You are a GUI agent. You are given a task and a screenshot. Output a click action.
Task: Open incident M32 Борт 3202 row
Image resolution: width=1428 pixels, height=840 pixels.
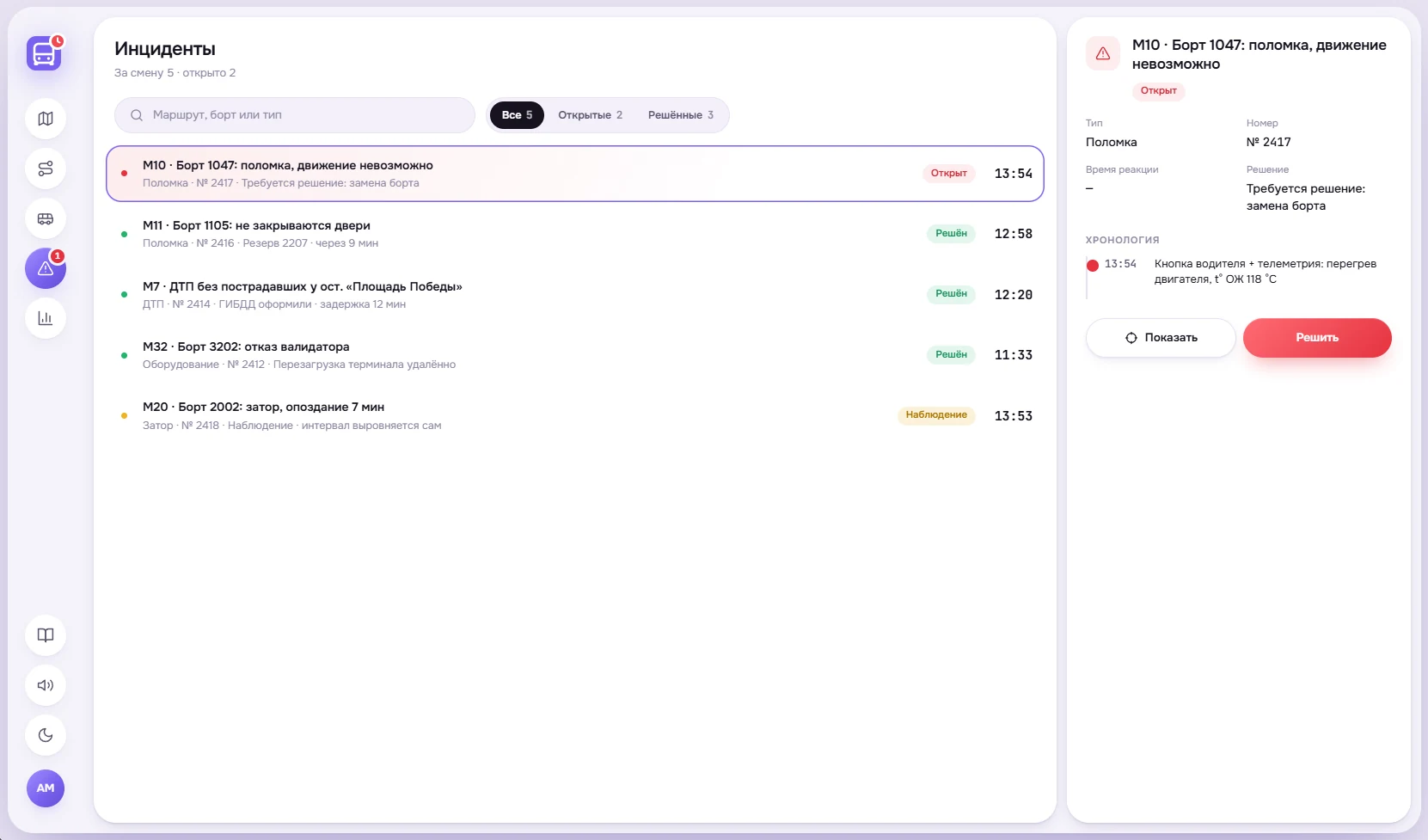click(x=575, y=355)
